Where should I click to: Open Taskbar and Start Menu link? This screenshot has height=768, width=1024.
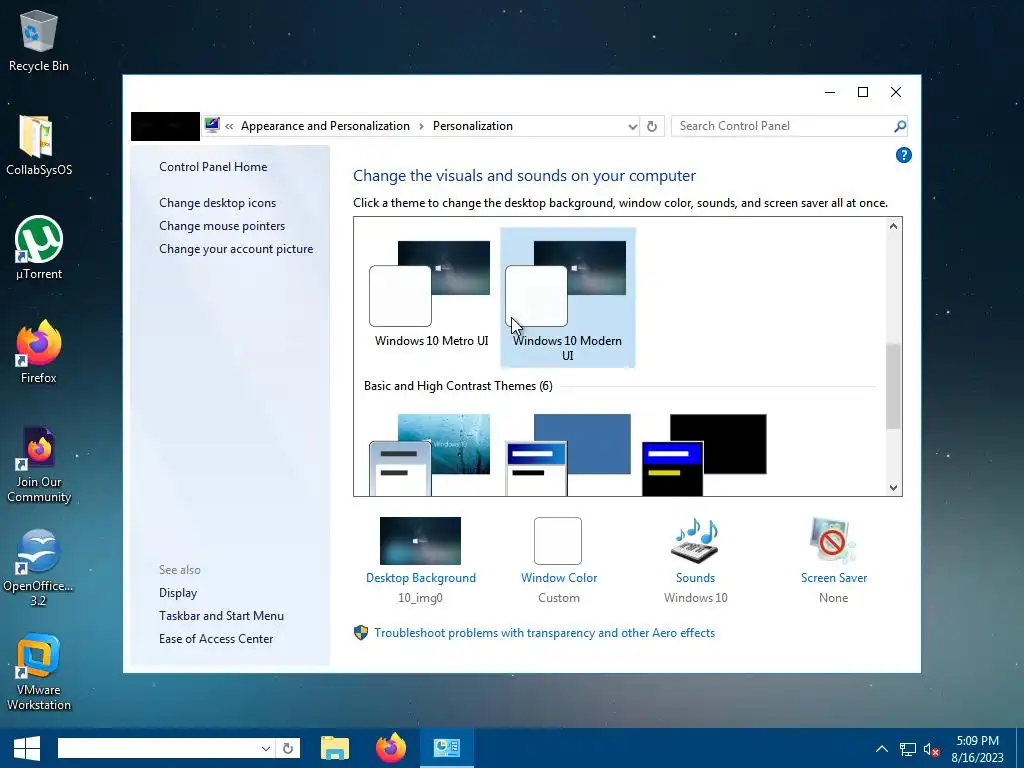pos(221,616)
